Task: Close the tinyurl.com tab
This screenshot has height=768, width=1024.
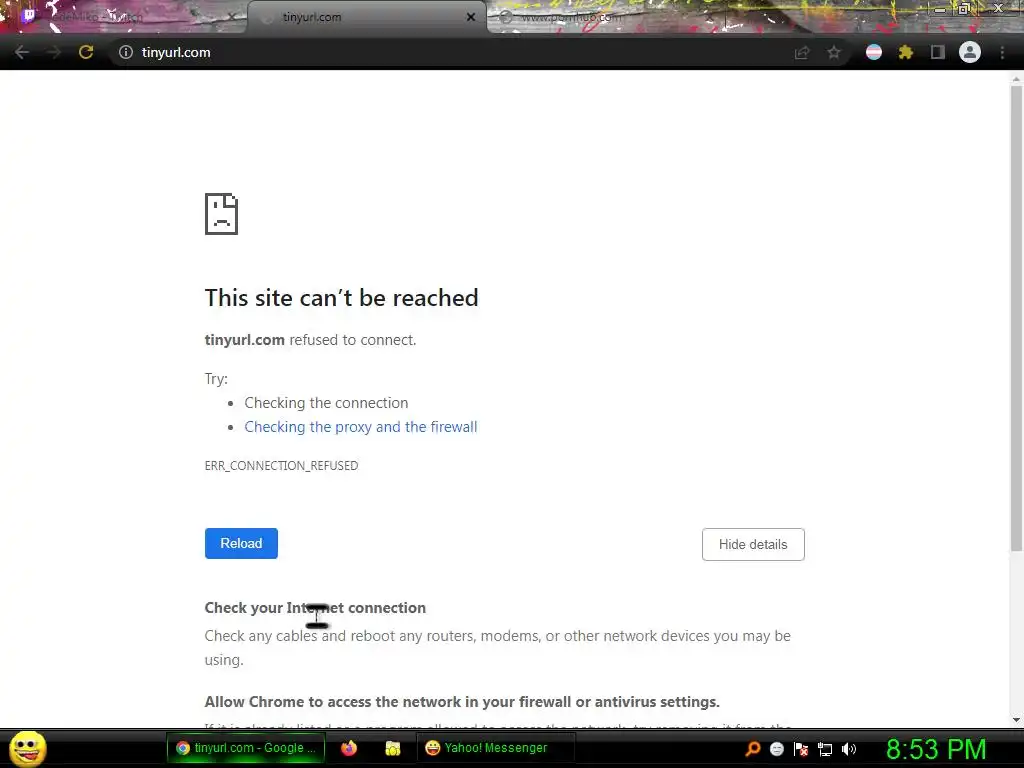Action: pyautogui.click(x=471, y=17)
